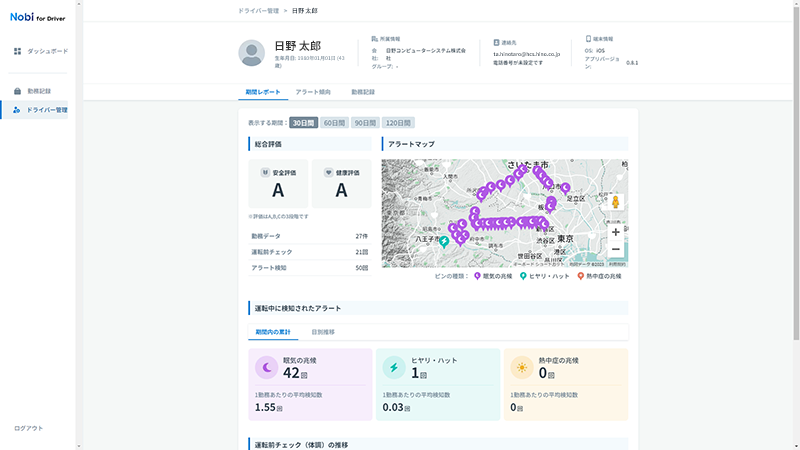800x450 pixels.
Task: Switch period to 90日間
Action: pos(366,122)
